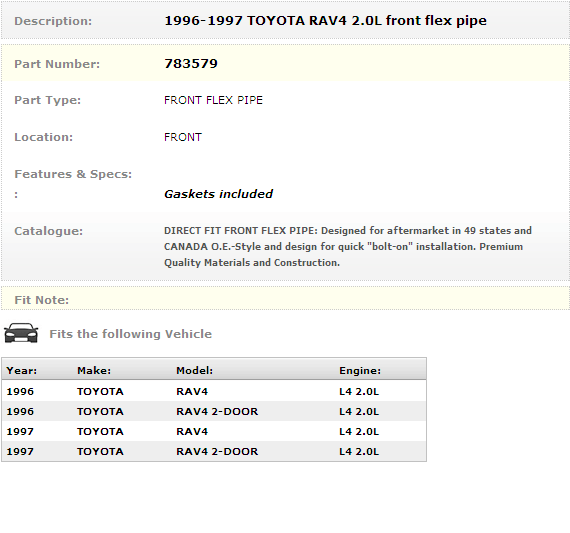Click the Catalogue description paragraph
570x533 pixels.
click(x=348, y=247)
